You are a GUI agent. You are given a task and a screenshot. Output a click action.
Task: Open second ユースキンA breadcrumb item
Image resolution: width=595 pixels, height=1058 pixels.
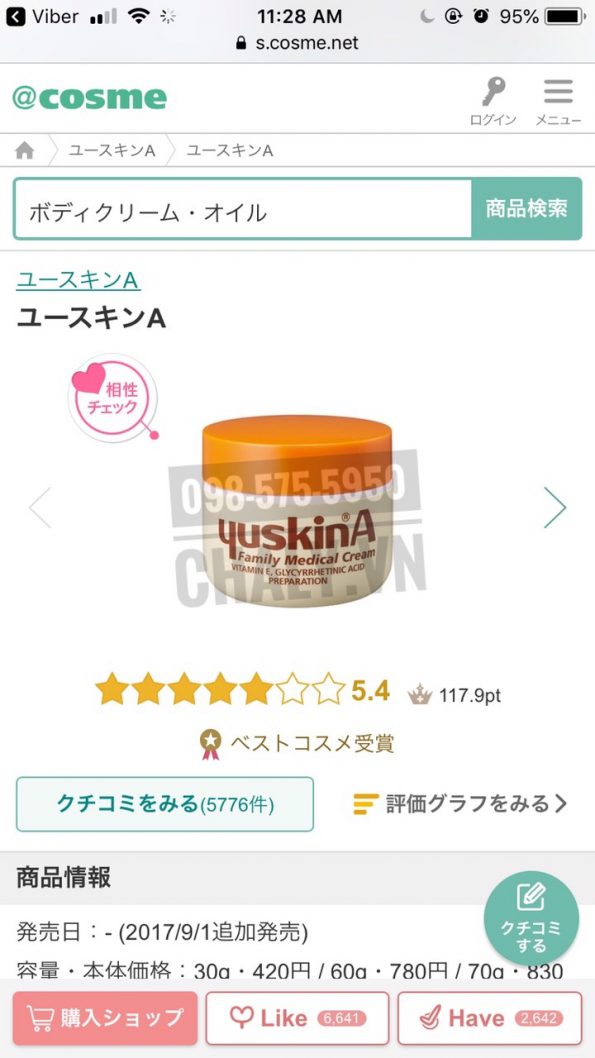pyautogui.click(x=229, y=150)
